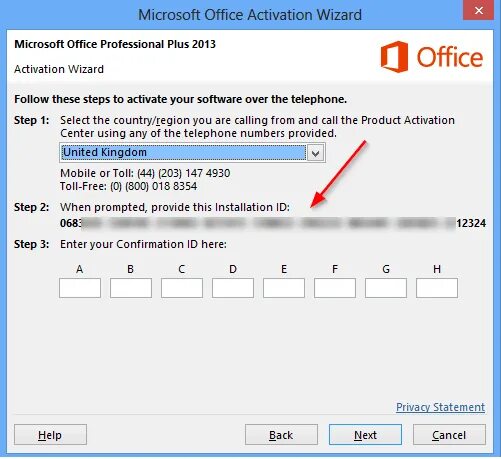Proceed with the Next button

point(365,435)
